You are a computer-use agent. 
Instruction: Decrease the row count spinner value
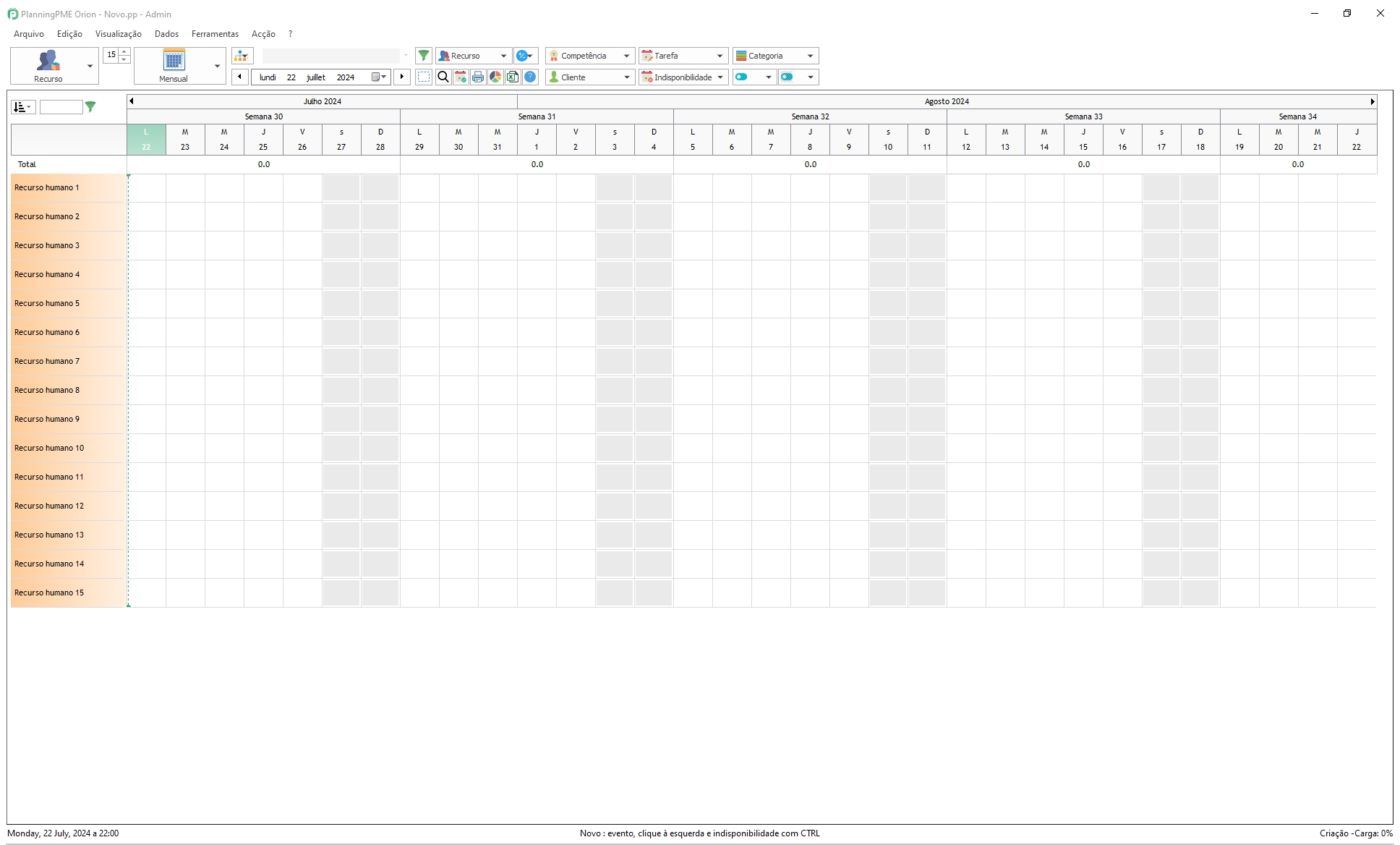[124, 59]
